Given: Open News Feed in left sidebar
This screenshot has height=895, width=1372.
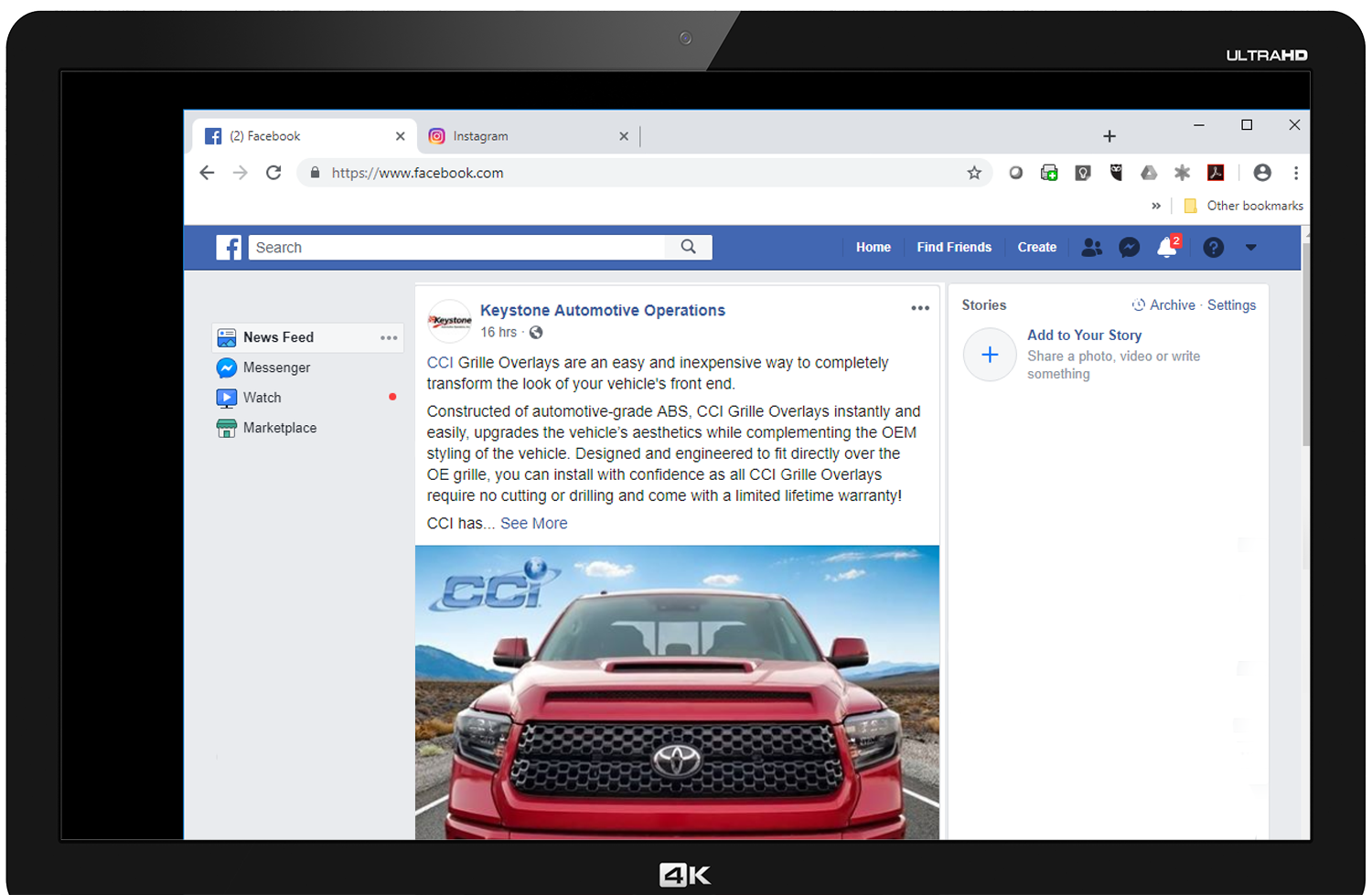Looking at the screenshot, I should click(307, 337).
